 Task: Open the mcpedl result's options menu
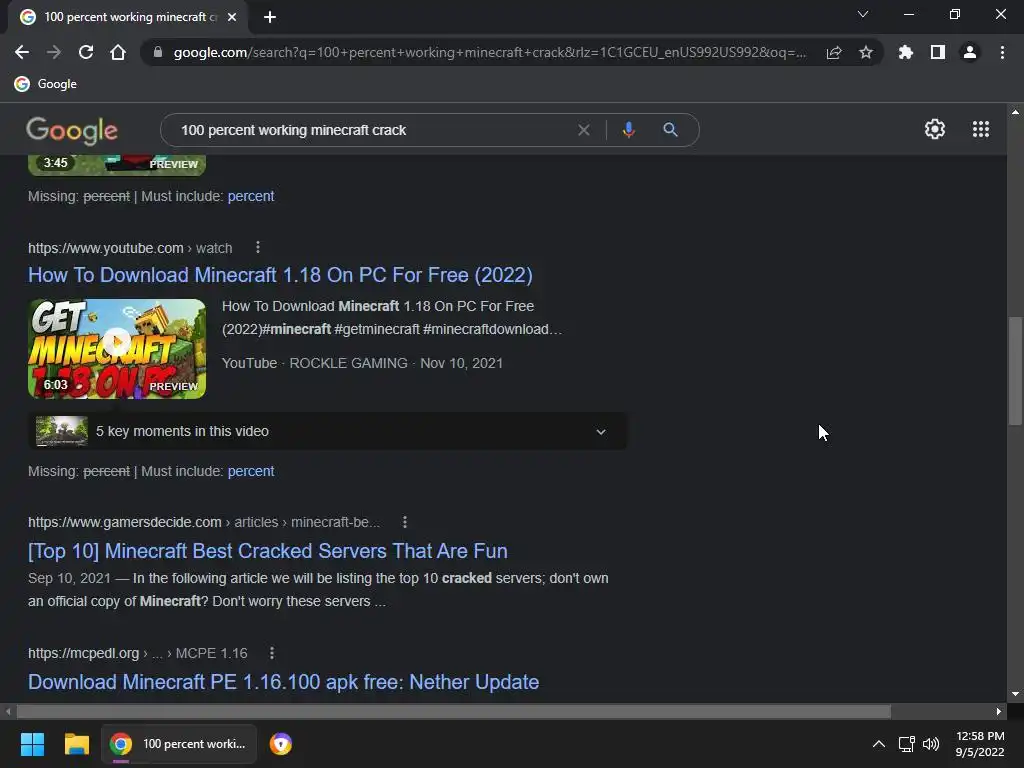(272, 653)
